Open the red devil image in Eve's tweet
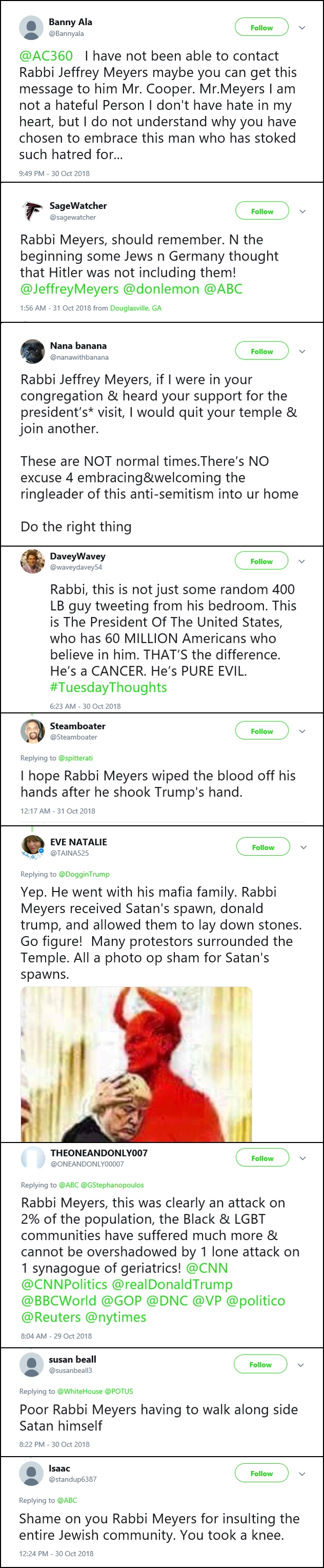This screenshot has width=324, height=1568. [136, 1064]
